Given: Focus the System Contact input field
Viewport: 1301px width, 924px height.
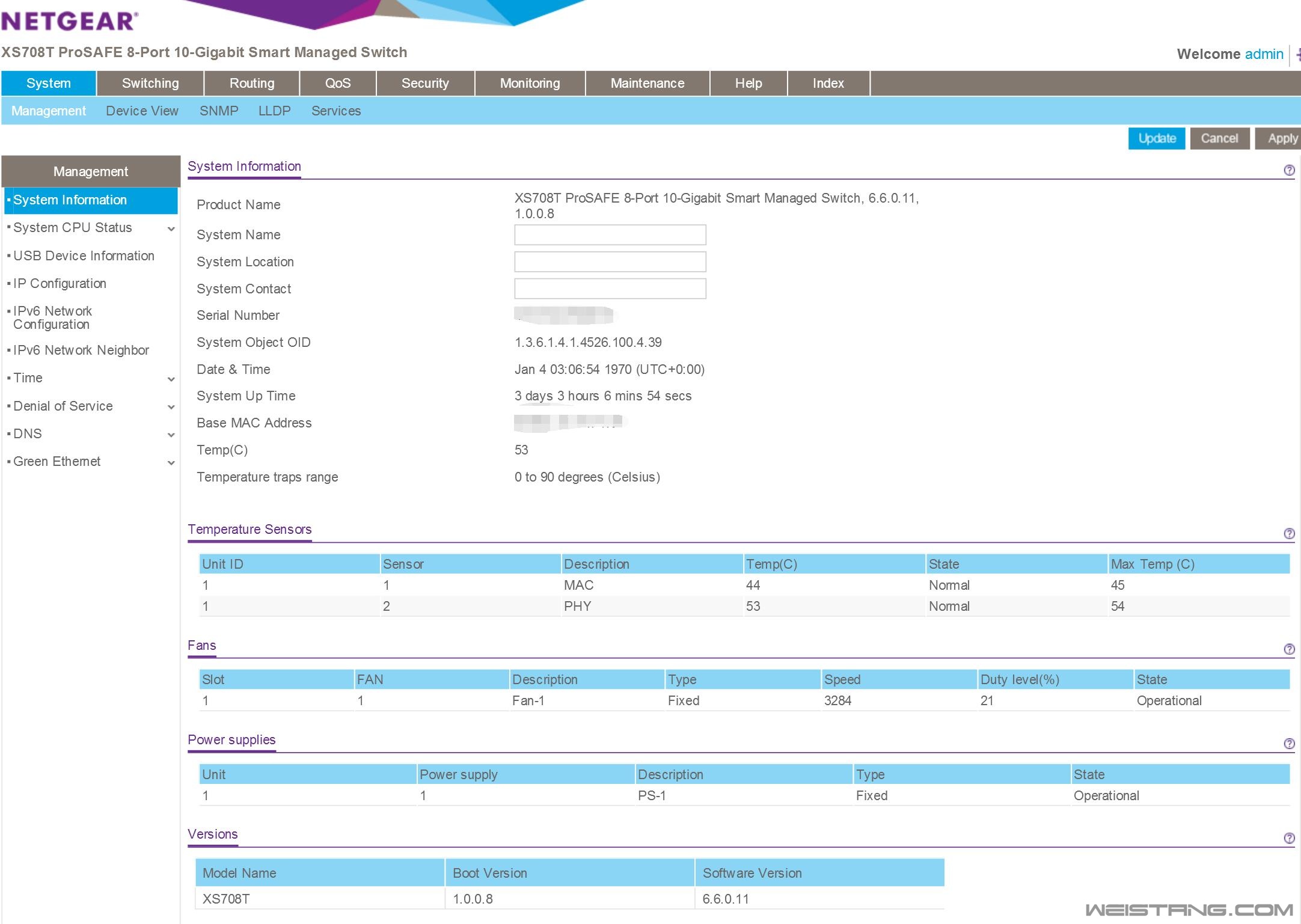Looking at the screenshot, I should coord(610,289).
